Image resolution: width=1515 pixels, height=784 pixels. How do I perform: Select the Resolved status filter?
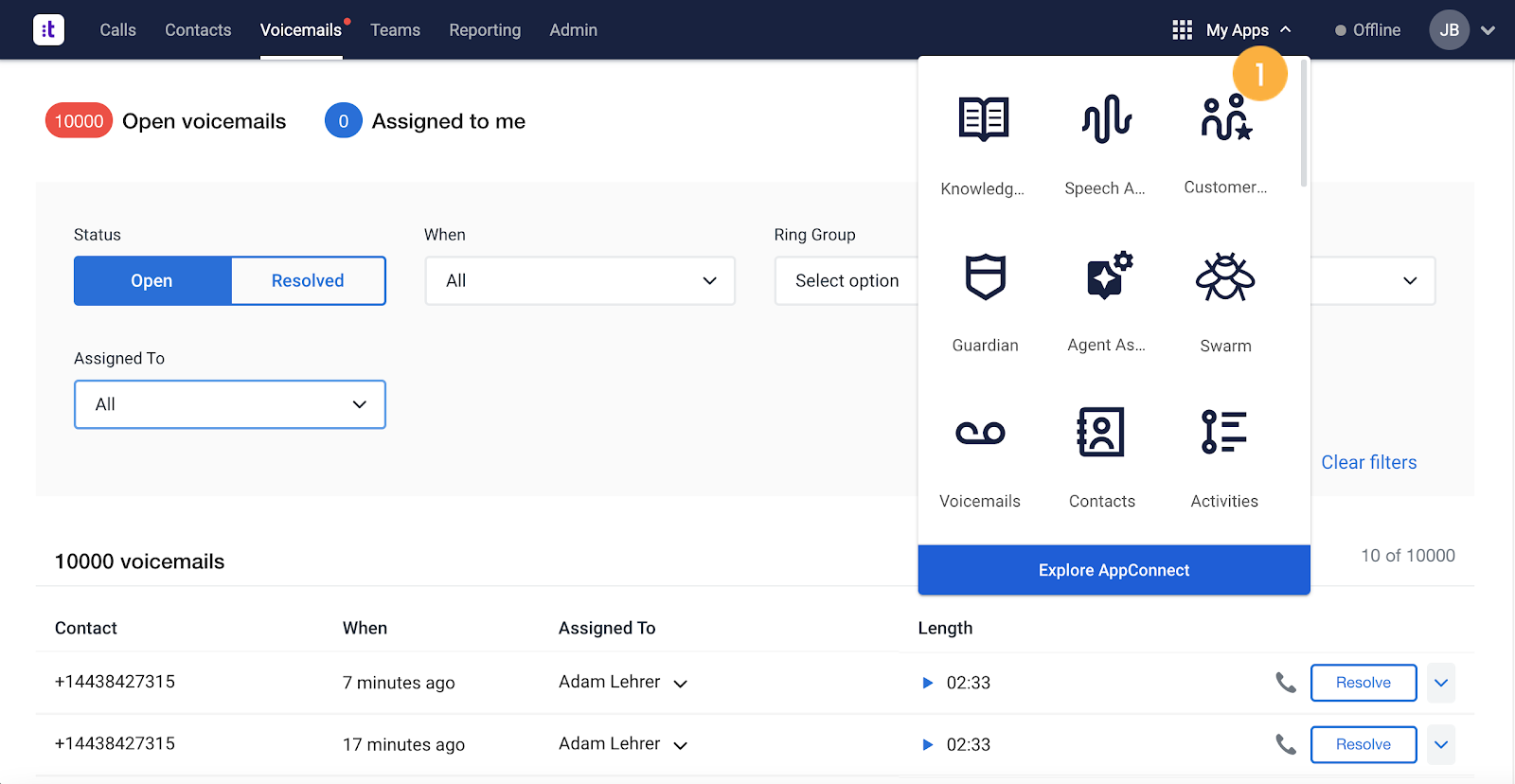308,280
